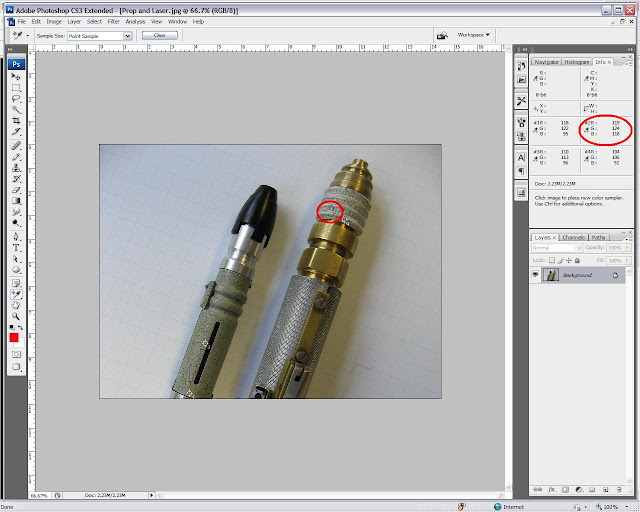640x512 pixels.
Task: Select the Notes tool
Action: click(16, 283)
